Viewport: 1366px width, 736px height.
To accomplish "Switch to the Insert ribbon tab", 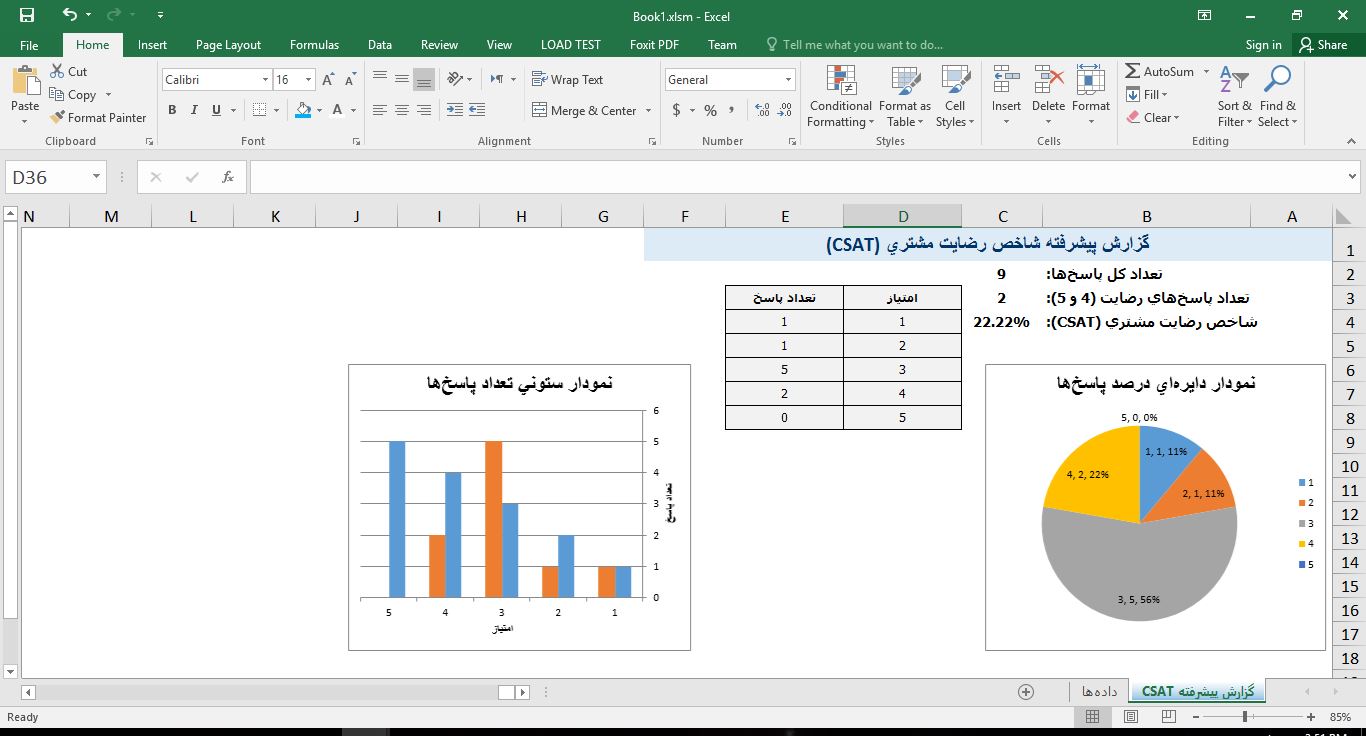I will click(152, 44).
